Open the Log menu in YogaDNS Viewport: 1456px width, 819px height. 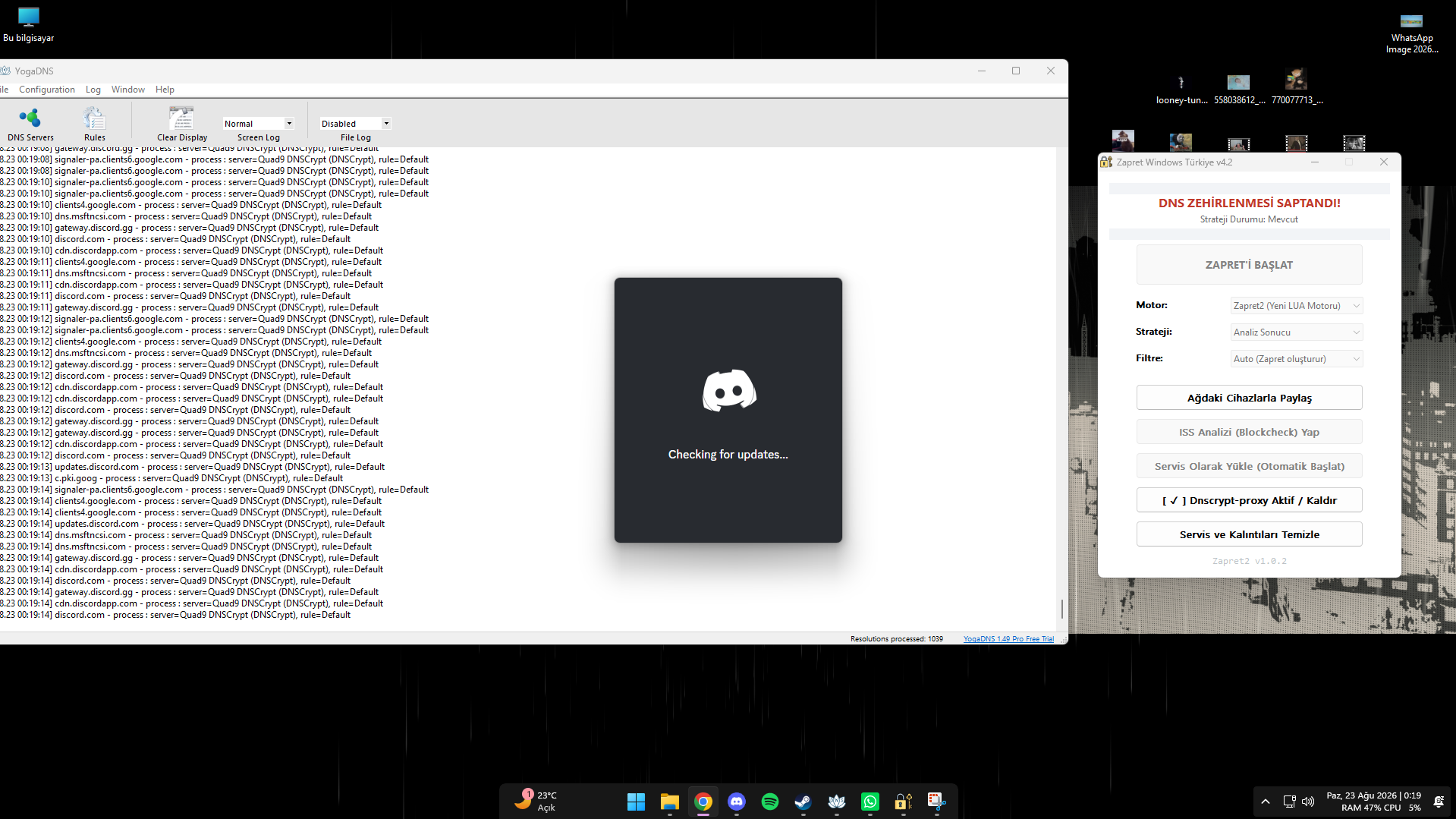93,90
